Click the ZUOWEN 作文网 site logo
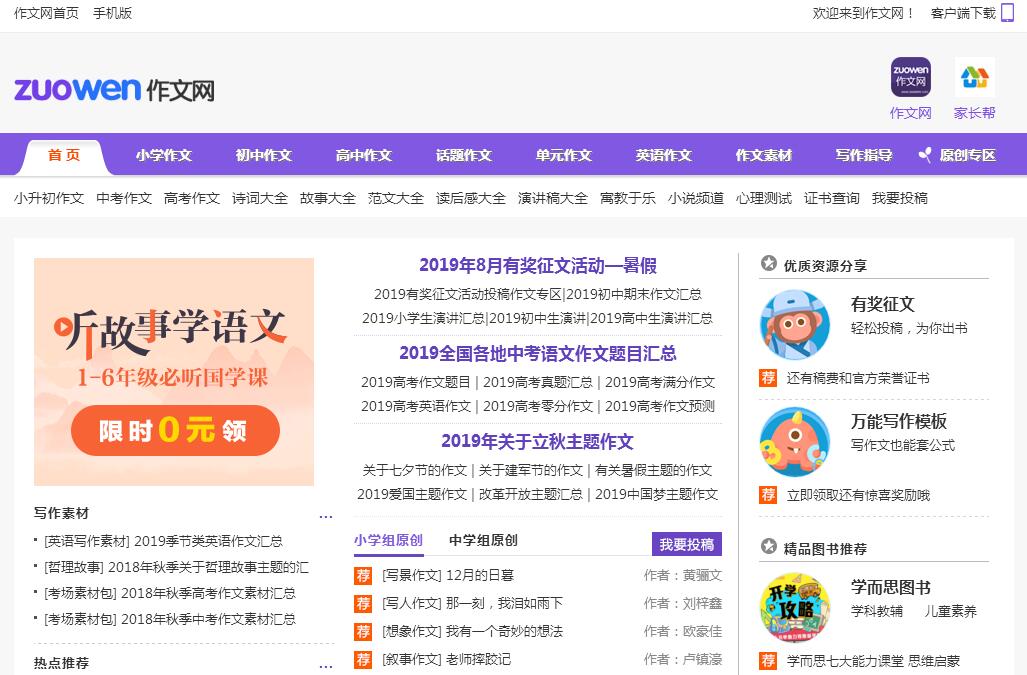Image resolution: width=1027 pixels, height=675 pixels. pos(114,90)
